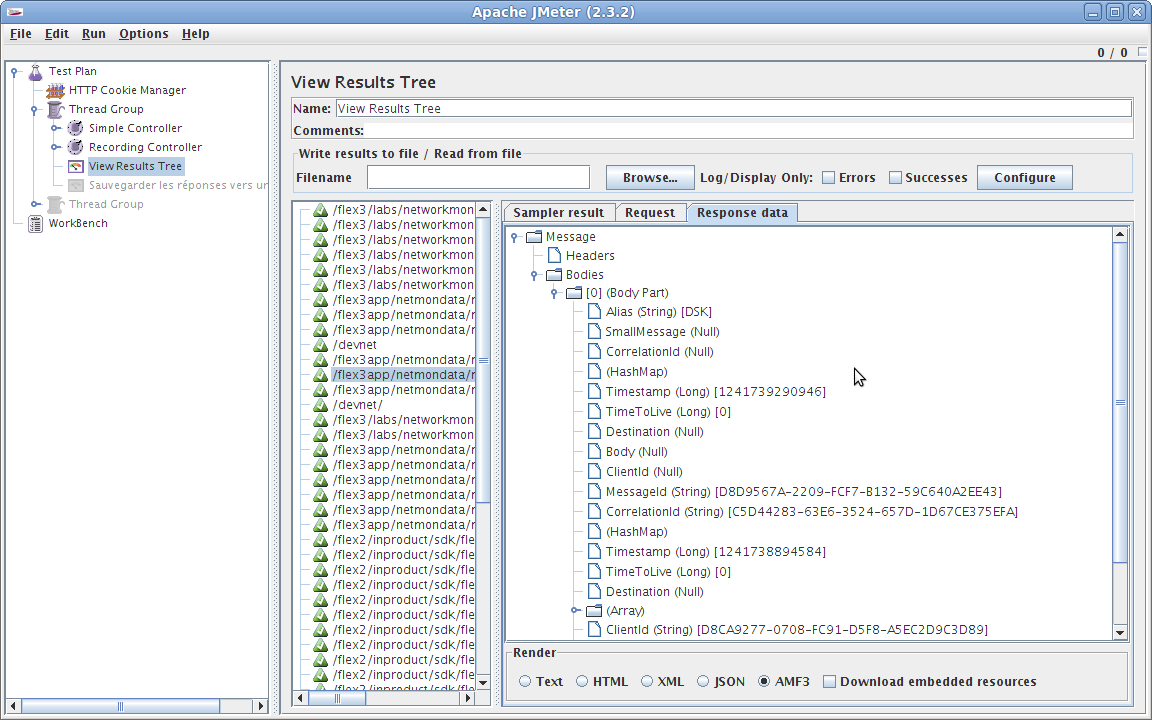Screen dimensions: 1152x720
Task: Click the Browse button
Action: point(649,177)
